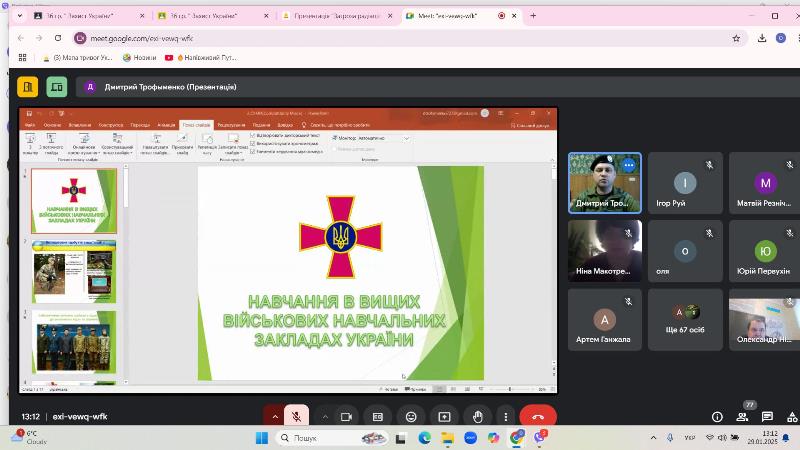The width and height of the screenshot is (800, 450).
Task: Click the PowerPoint zoom slider in shared screen
Action: [x=510, y=389]
